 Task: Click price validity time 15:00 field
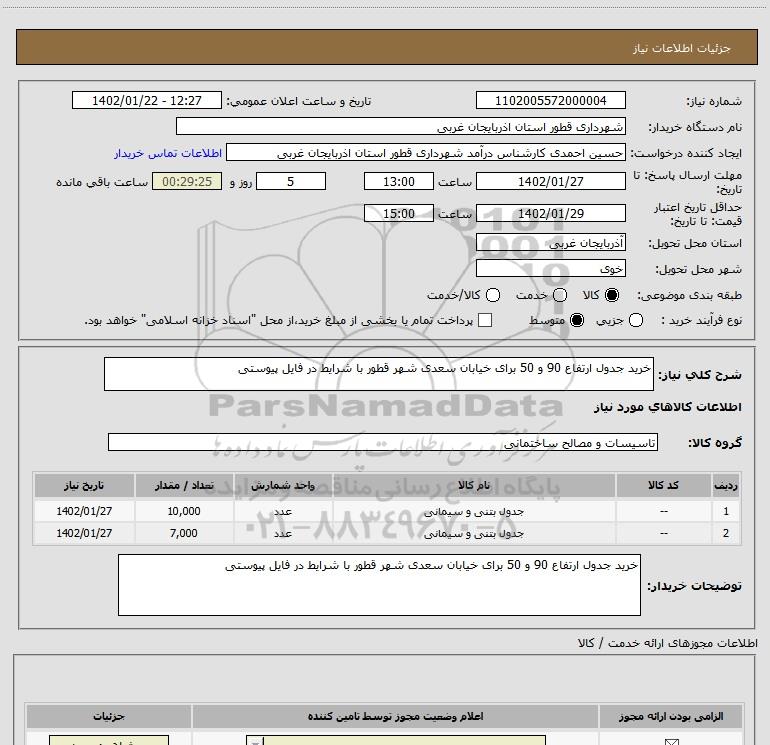pyautogui.click(x=399, y=214)
